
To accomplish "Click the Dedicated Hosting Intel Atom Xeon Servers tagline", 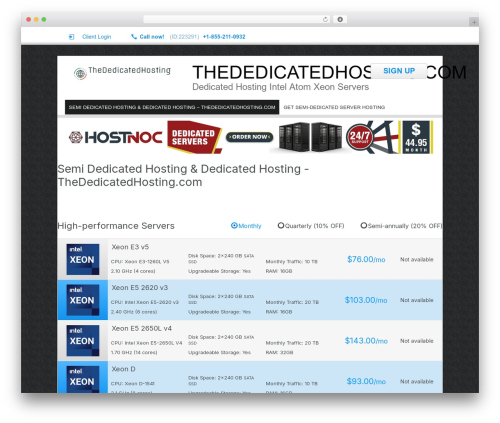I will tap(281, 87).
